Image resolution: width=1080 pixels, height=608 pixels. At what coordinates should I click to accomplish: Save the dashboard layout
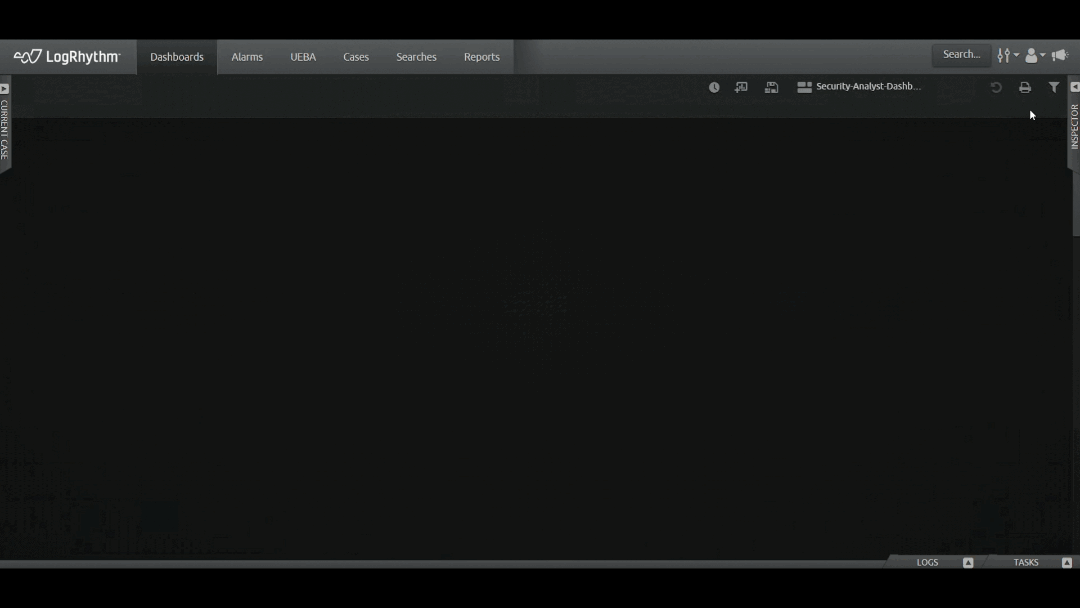[x=771, y=87]
